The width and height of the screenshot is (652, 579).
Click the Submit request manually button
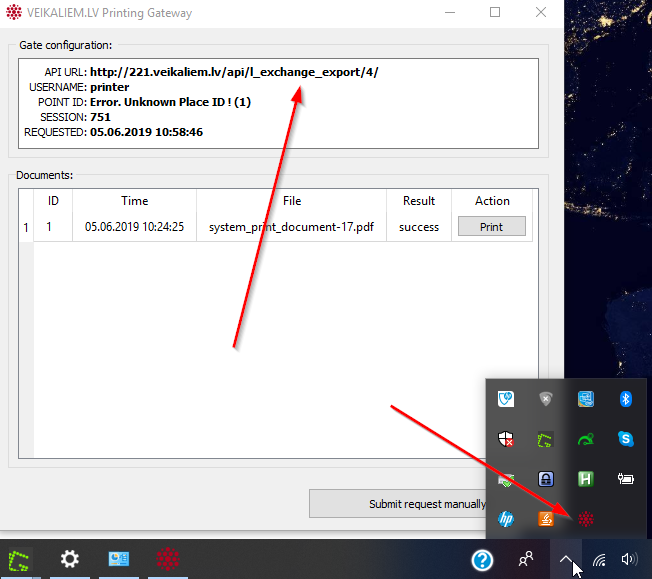pyautogui.click(x=400, y=504)
